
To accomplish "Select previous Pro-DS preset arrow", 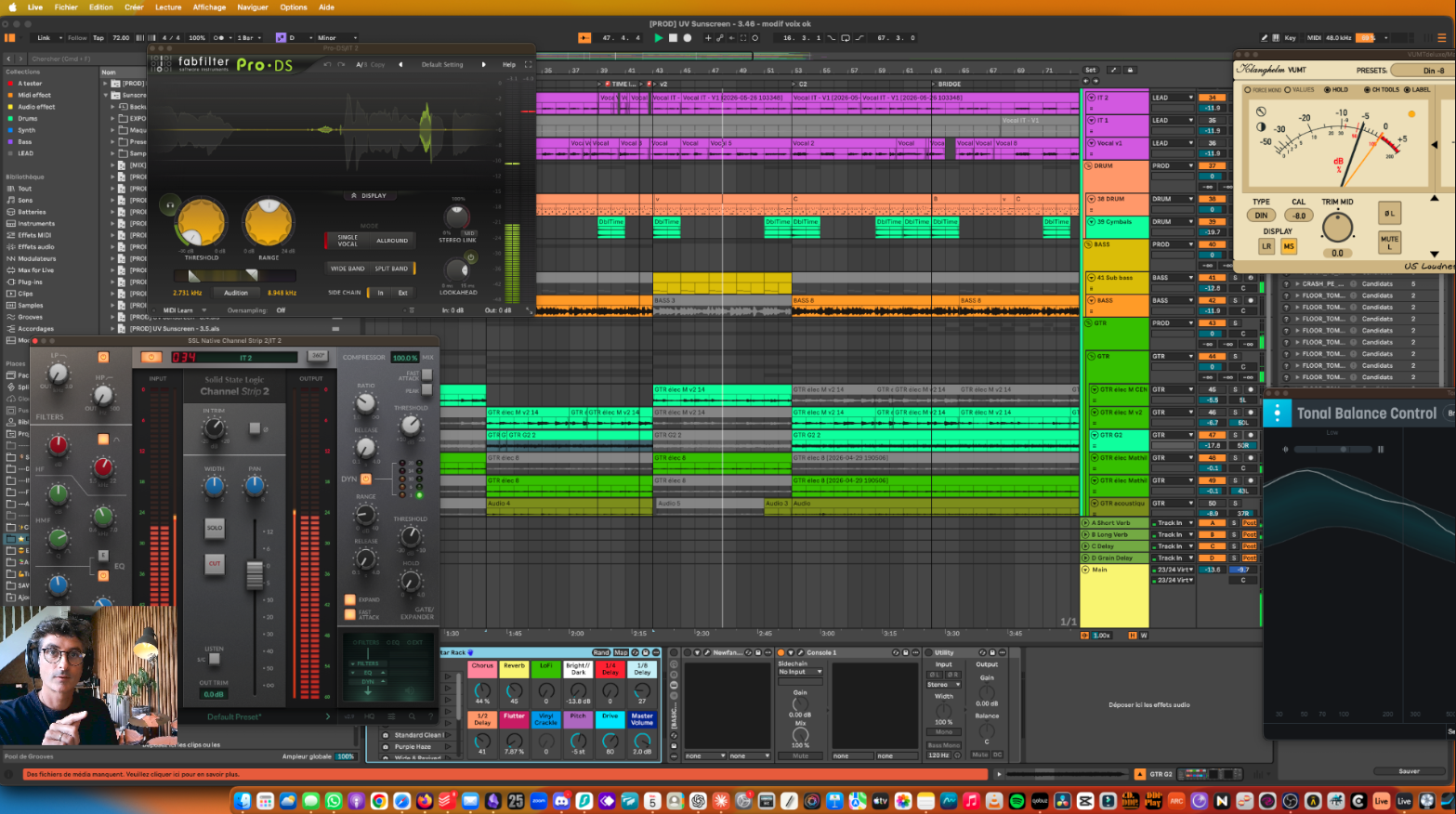I will coord(400,65).
